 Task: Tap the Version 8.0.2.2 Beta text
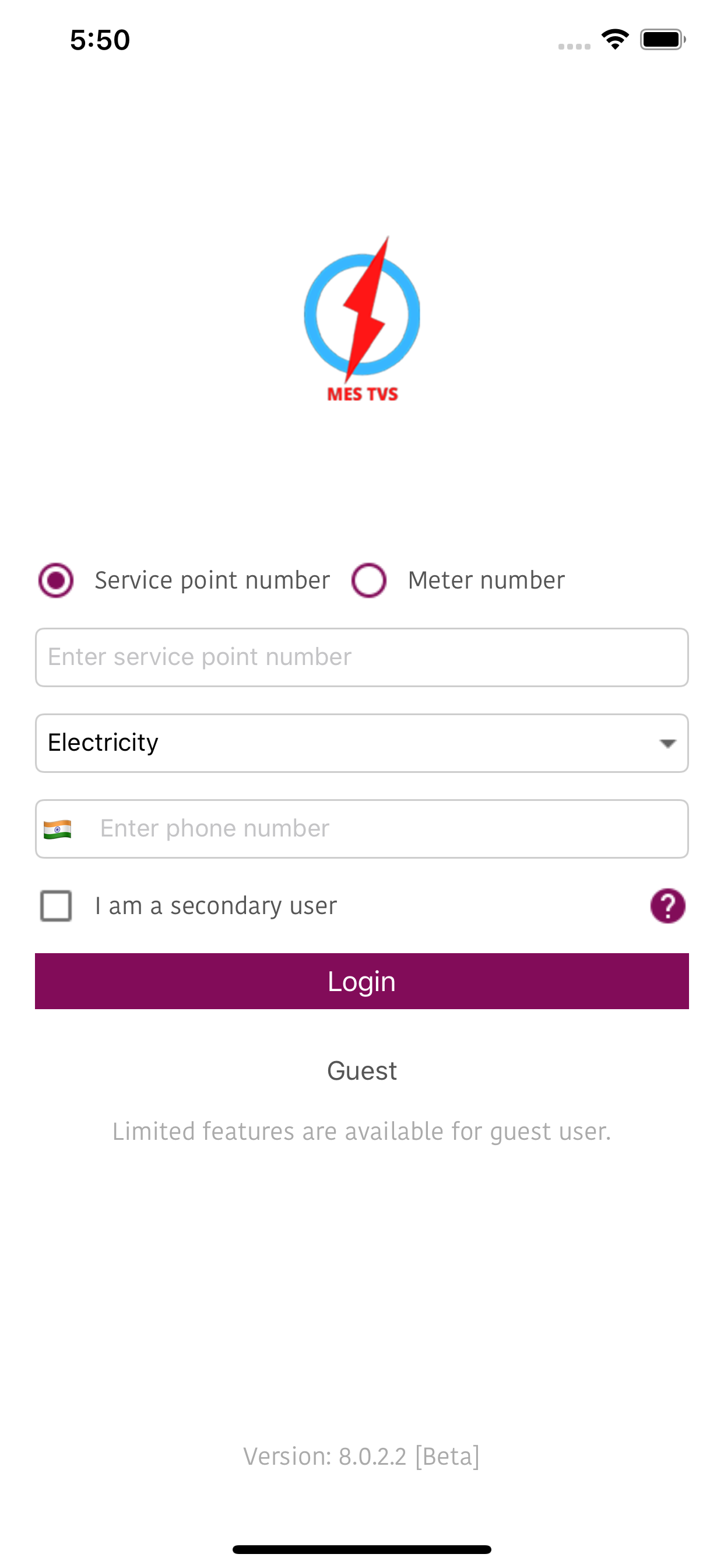[362, 1457]
